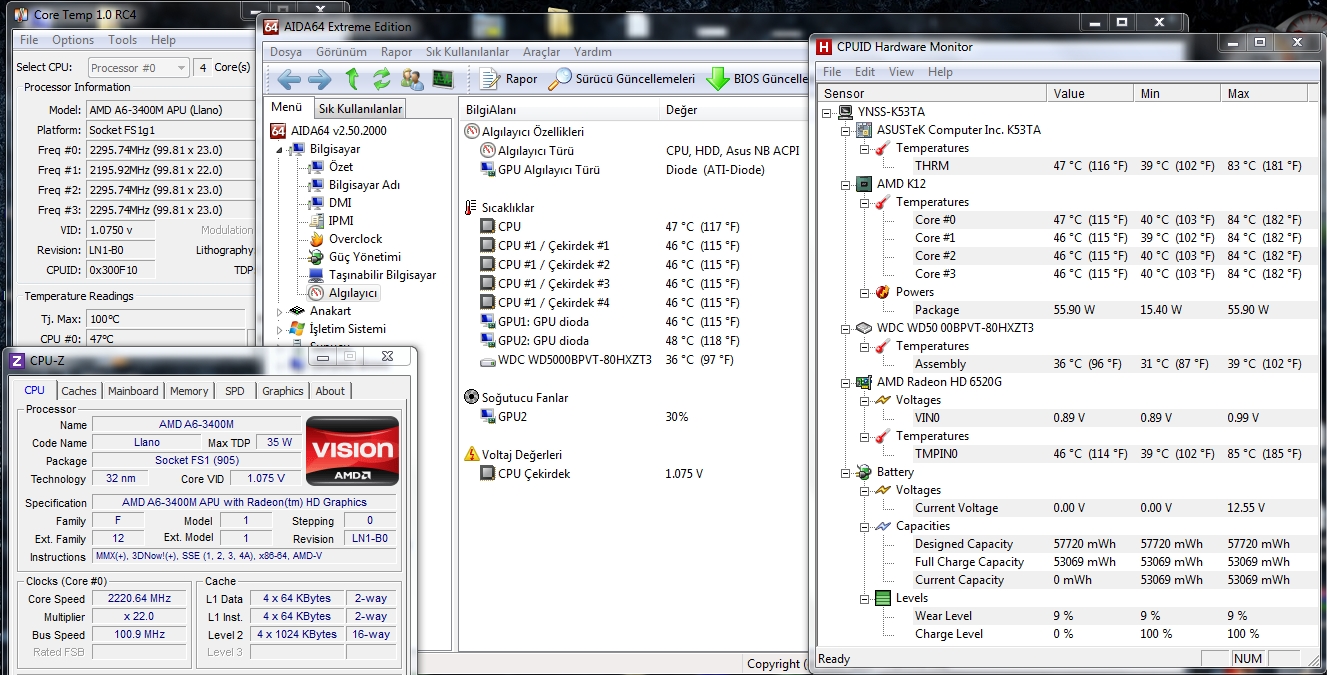The image size is (1327, 675).
Task: Collapse the YNSS-K53TA root node in Hardware Monitor
Action: point(827,112)
